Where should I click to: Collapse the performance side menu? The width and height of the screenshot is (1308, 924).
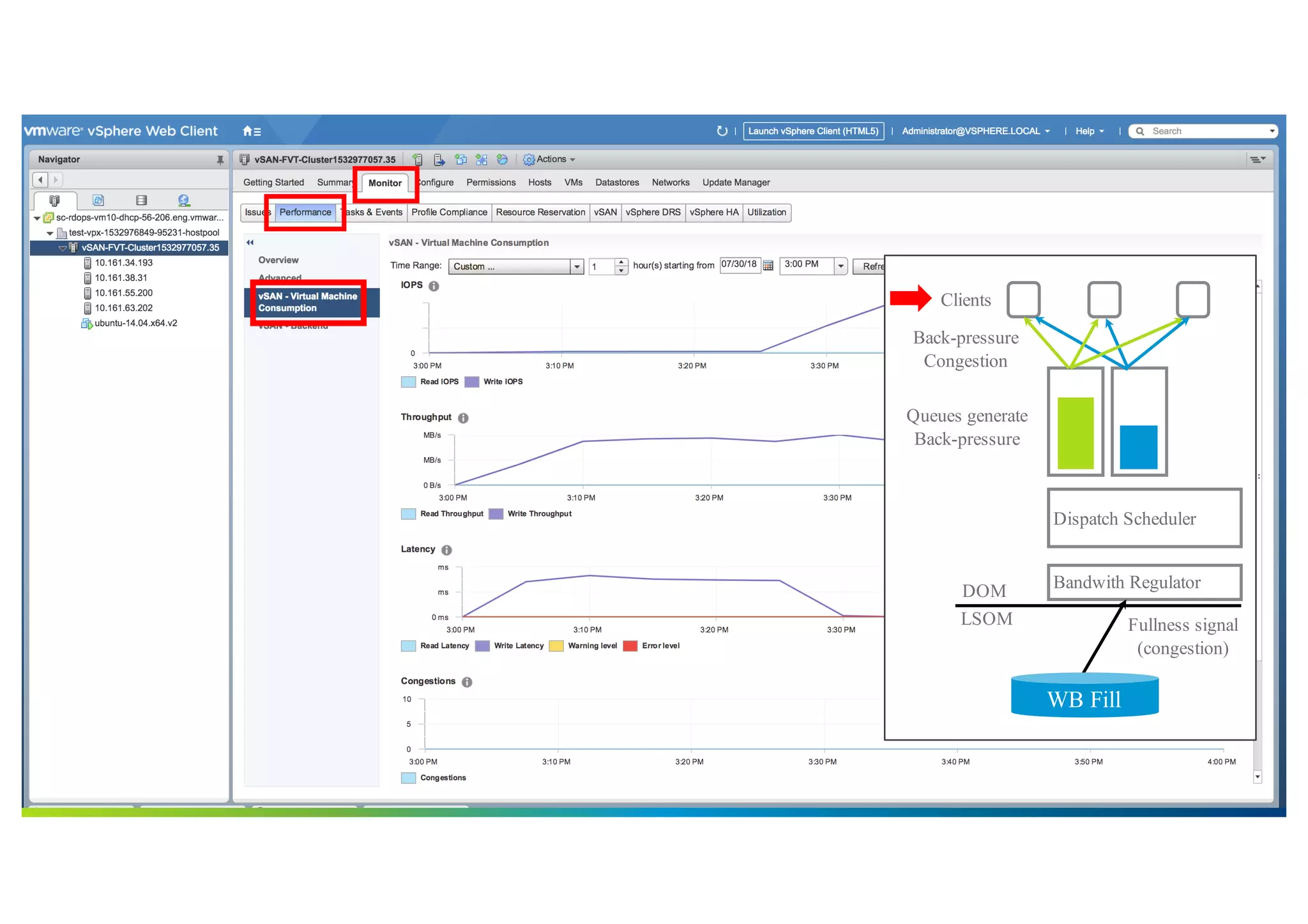tap(250, 243)
